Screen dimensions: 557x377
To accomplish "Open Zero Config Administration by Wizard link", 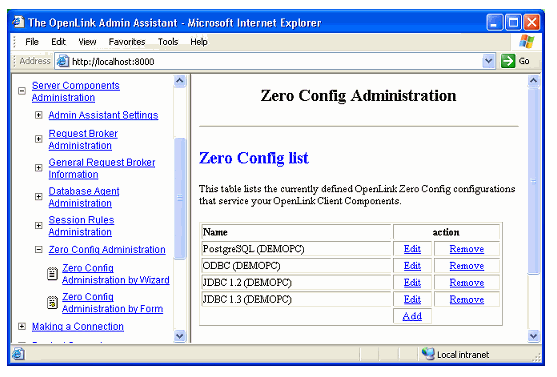I will (116, 274).
